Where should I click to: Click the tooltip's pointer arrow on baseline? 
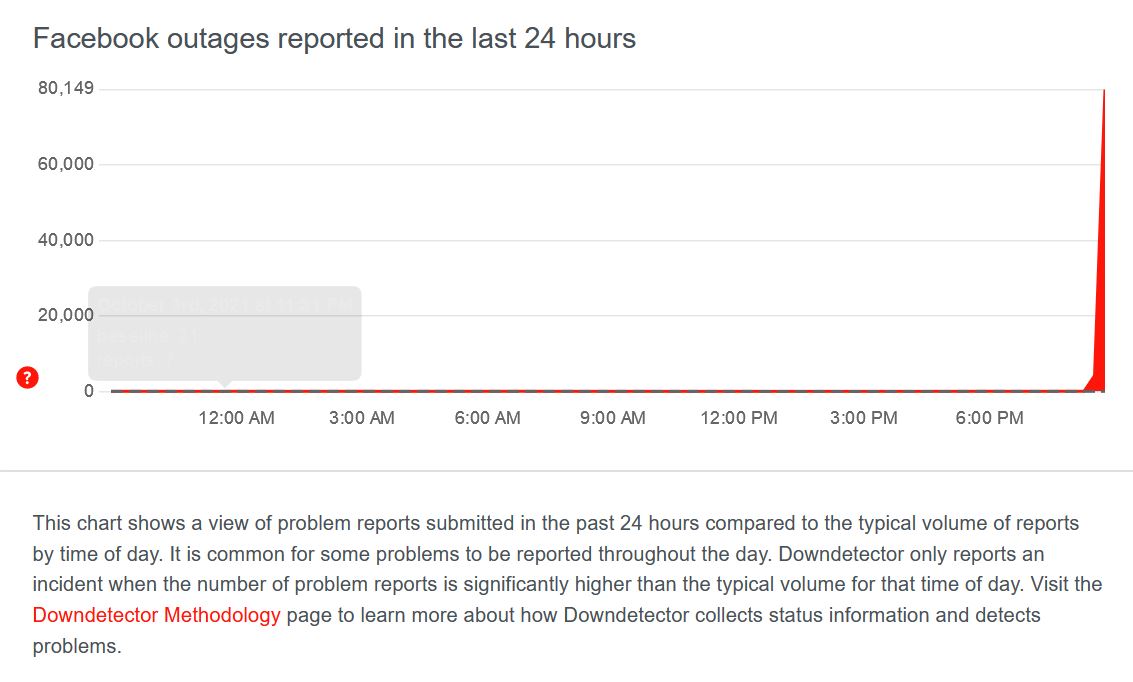pyautogui.click(x=225, y=384)
